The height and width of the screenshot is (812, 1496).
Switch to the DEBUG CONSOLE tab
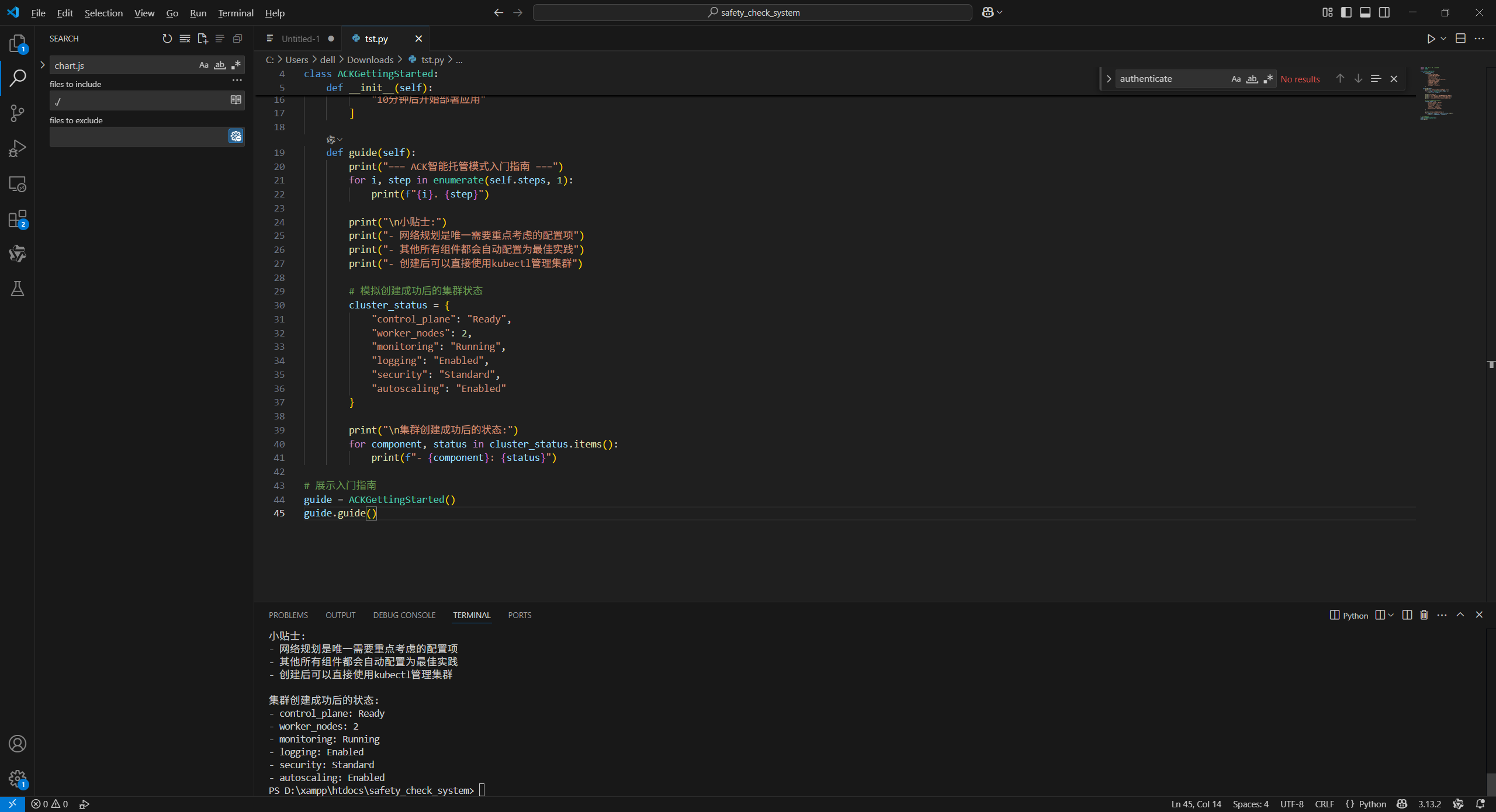[x=404, y=615]
